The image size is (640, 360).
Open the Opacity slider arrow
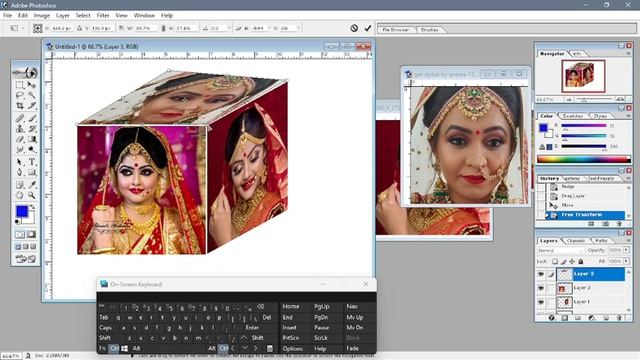627,250
